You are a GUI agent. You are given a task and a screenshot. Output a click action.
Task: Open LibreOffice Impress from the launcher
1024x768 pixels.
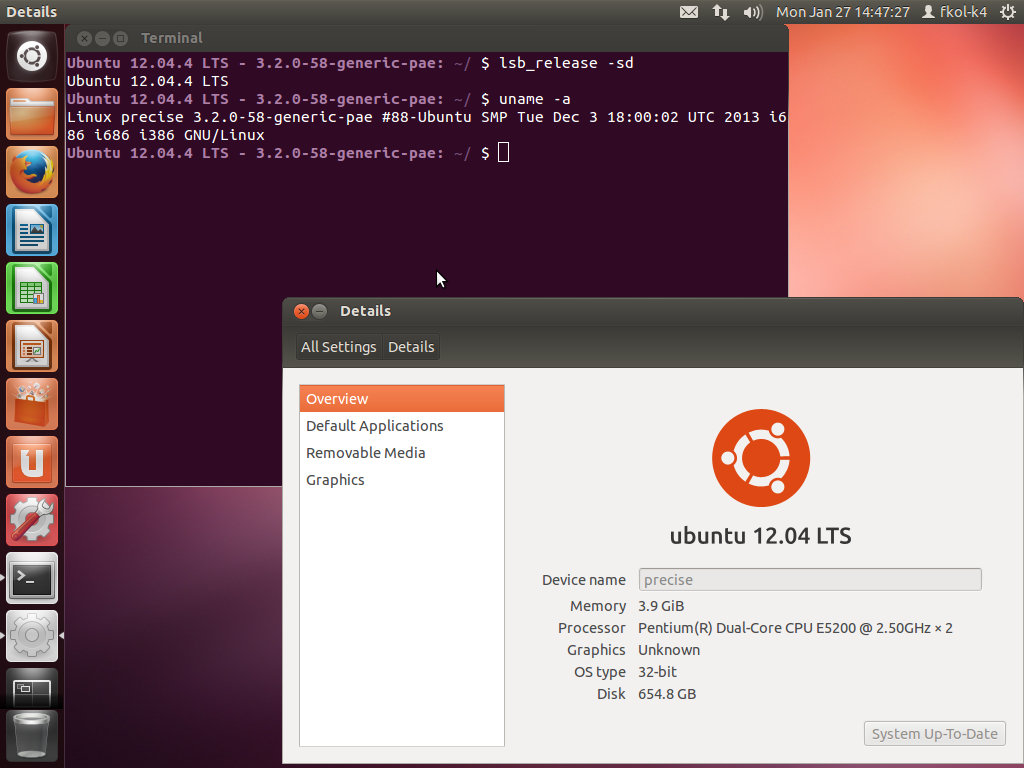(32, 347)
